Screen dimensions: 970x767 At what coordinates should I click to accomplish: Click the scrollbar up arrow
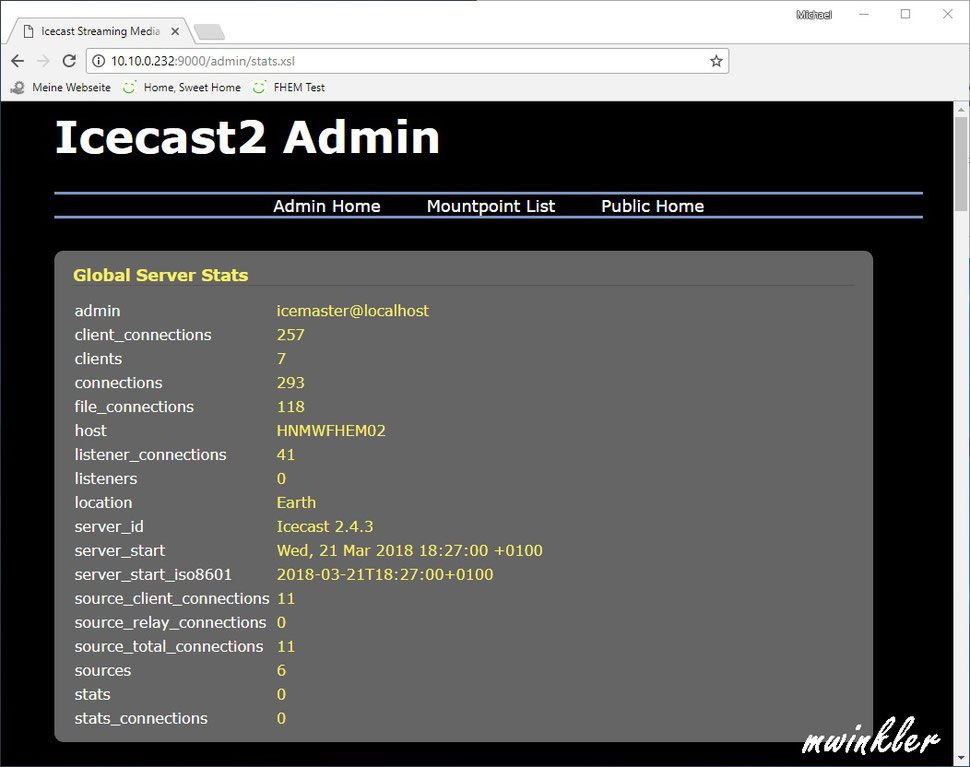coord(961,110)
